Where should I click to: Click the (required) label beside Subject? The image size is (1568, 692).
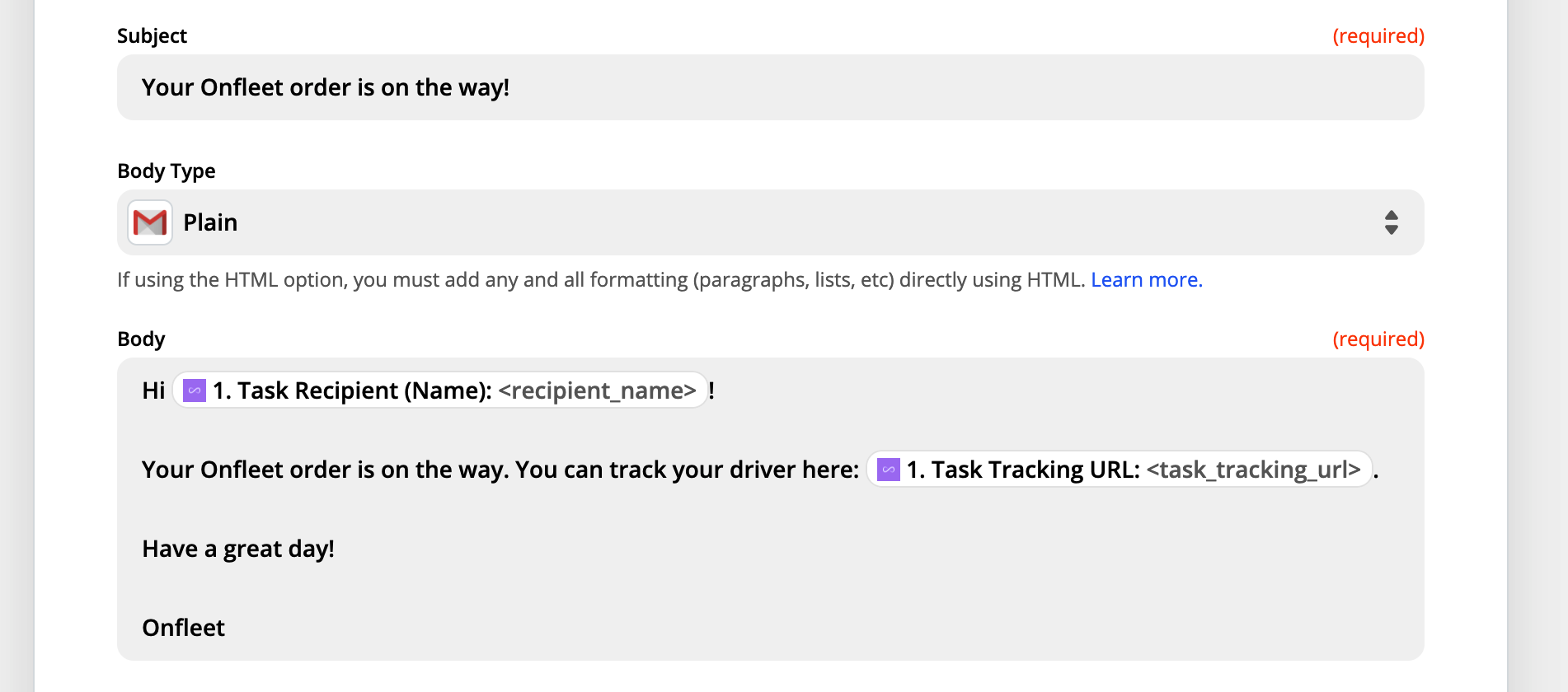1378,36
